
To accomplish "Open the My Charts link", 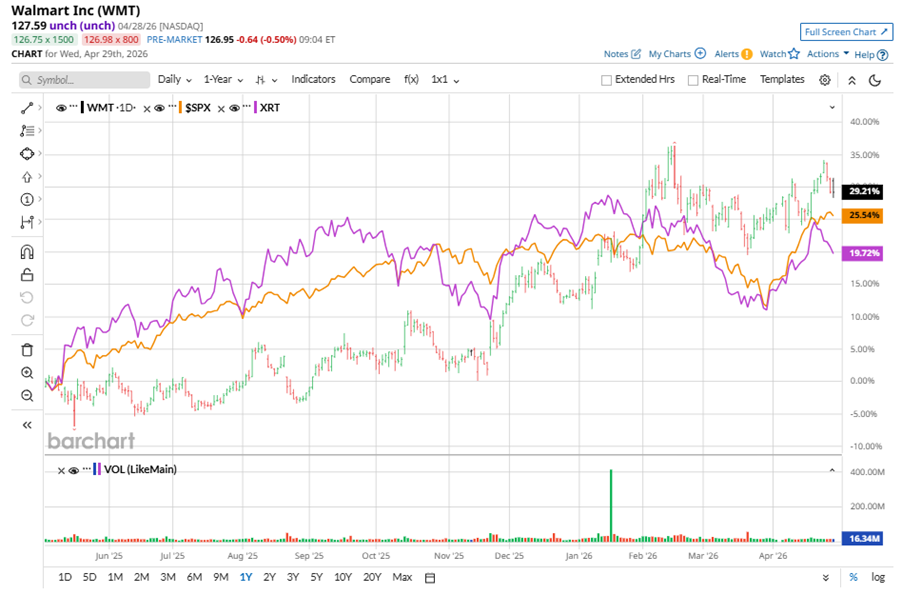I will (677, 54).
